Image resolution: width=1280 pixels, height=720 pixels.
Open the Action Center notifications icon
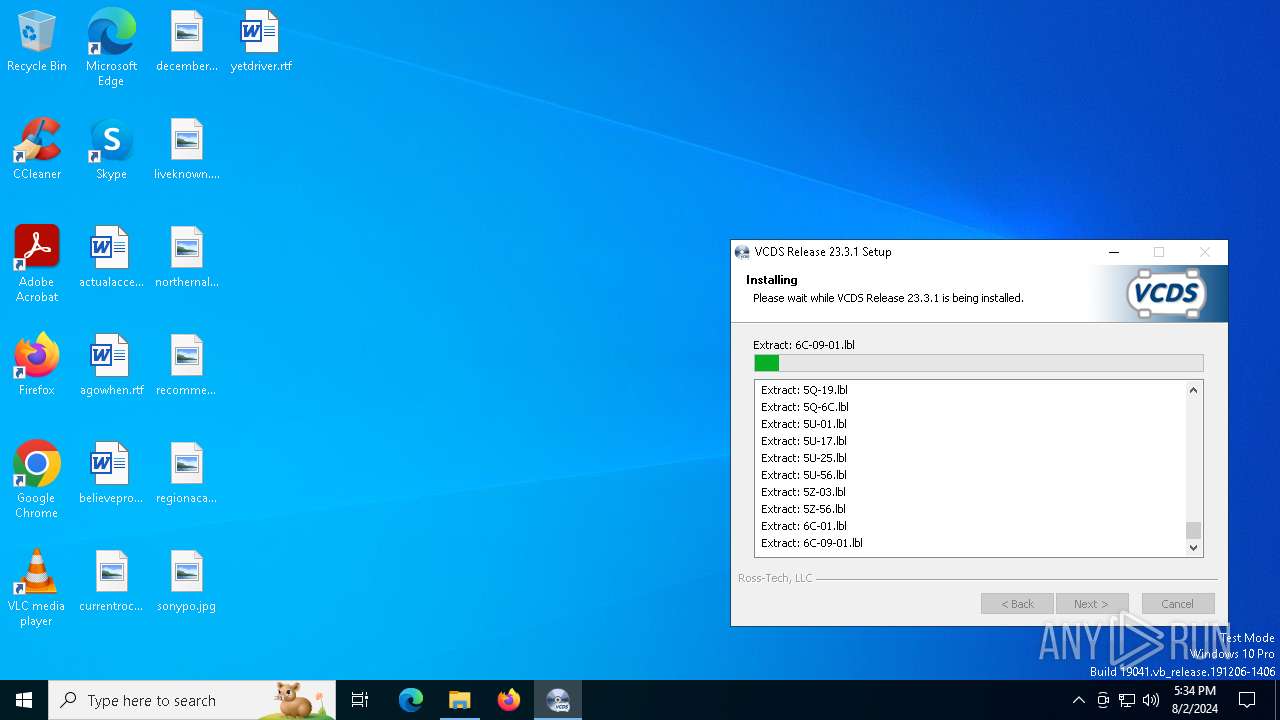tap(1247, 700)
